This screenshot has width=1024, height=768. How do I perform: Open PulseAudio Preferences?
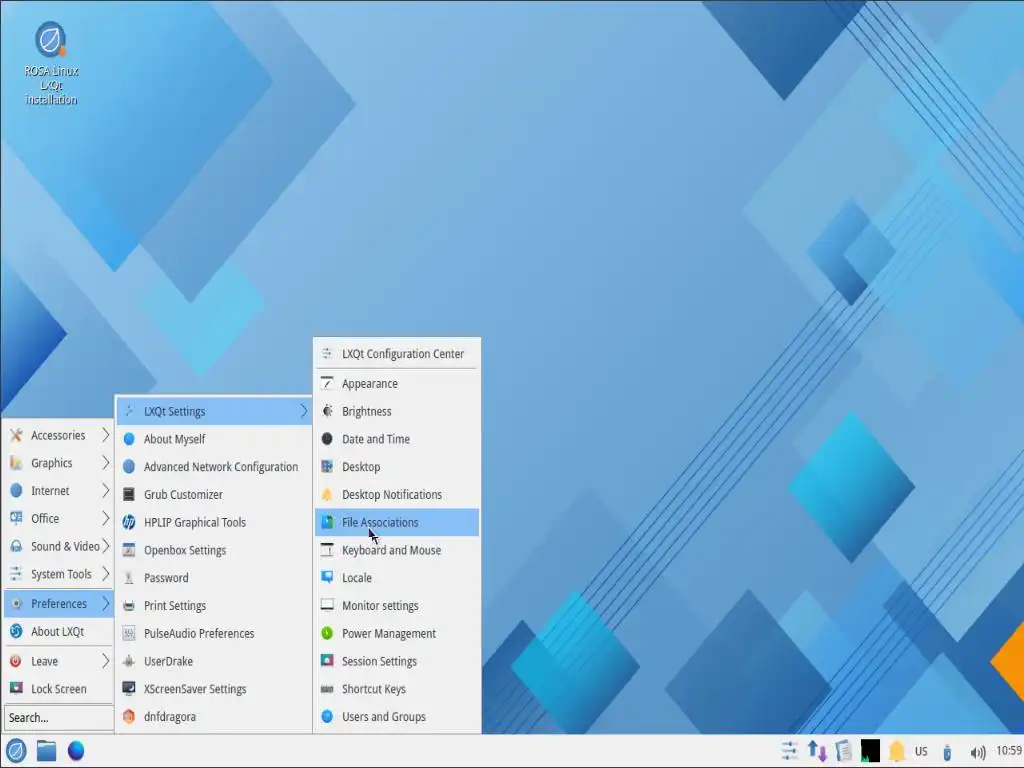(214, 633)
